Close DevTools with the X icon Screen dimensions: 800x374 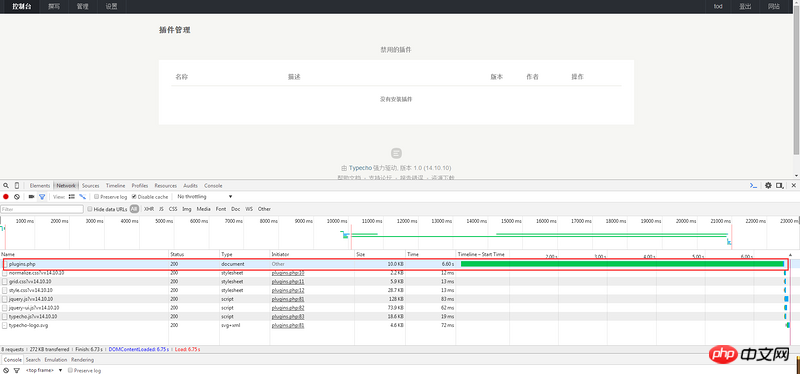click(793, 186)
